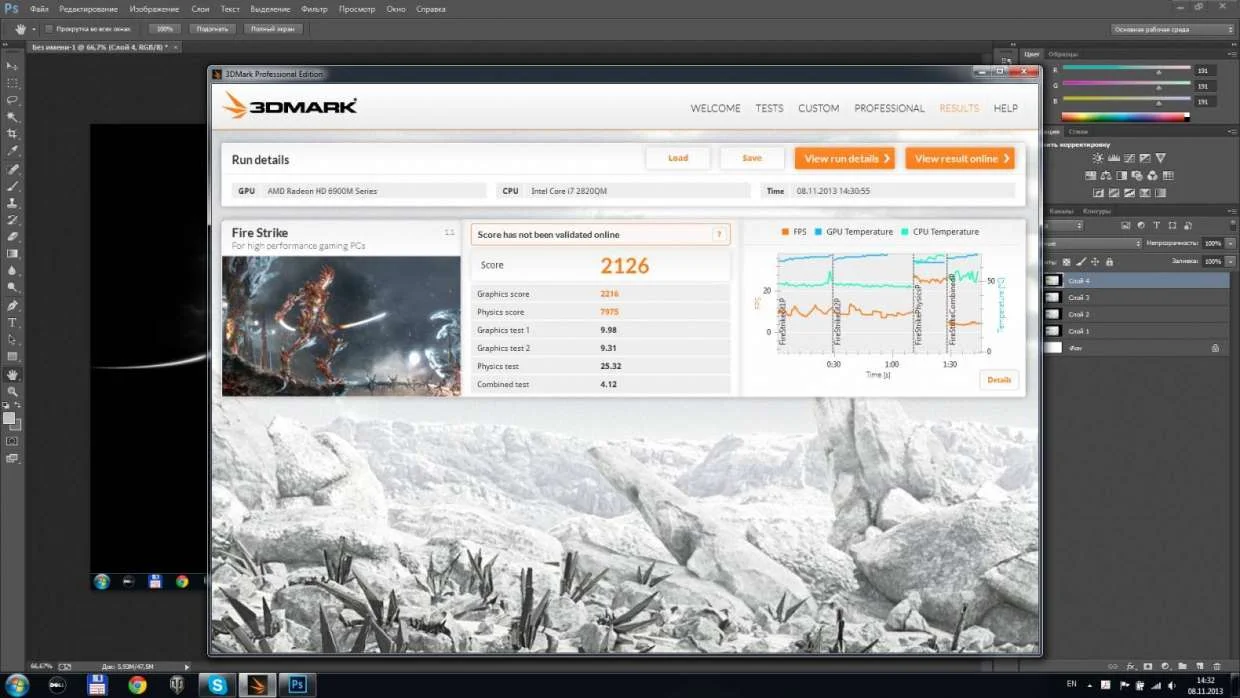Image resolution: width=1240 pixels, height=698 pixels.
Task: Select the History Brush tool
Action: (x=13, y=220)
